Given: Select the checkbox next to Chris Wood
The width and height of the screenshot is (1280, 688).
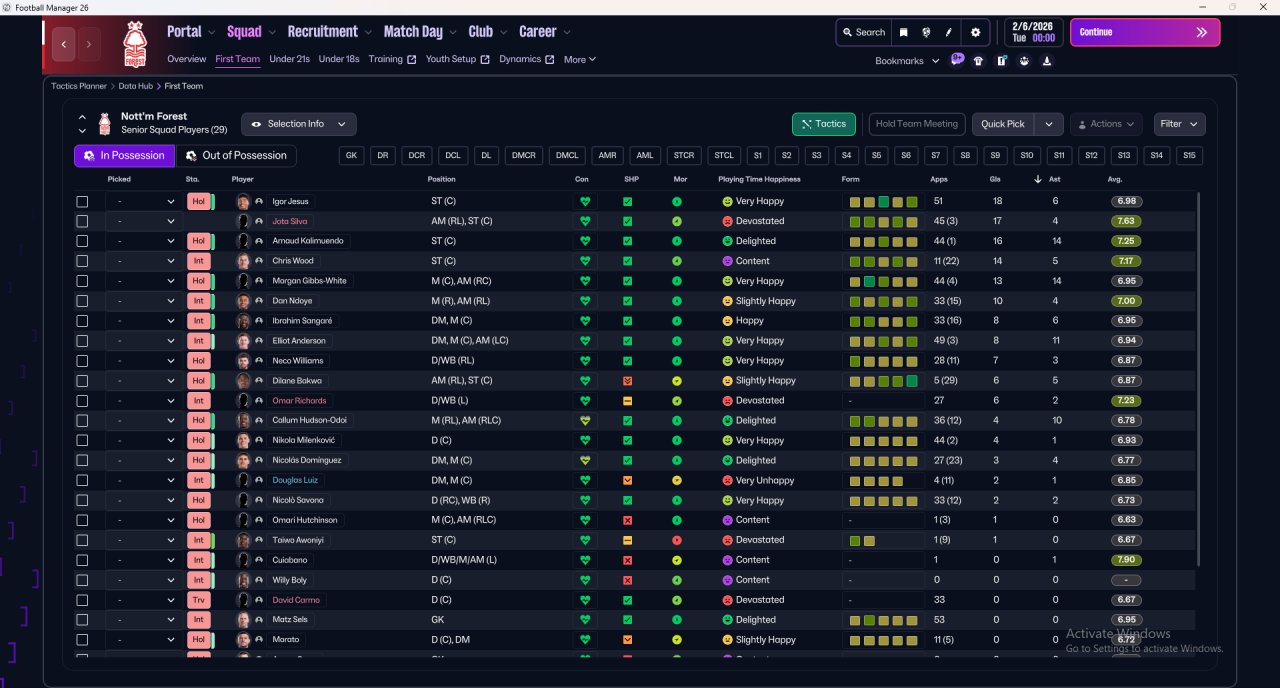Looking at the screenshot, I should [x=82, y=261].
